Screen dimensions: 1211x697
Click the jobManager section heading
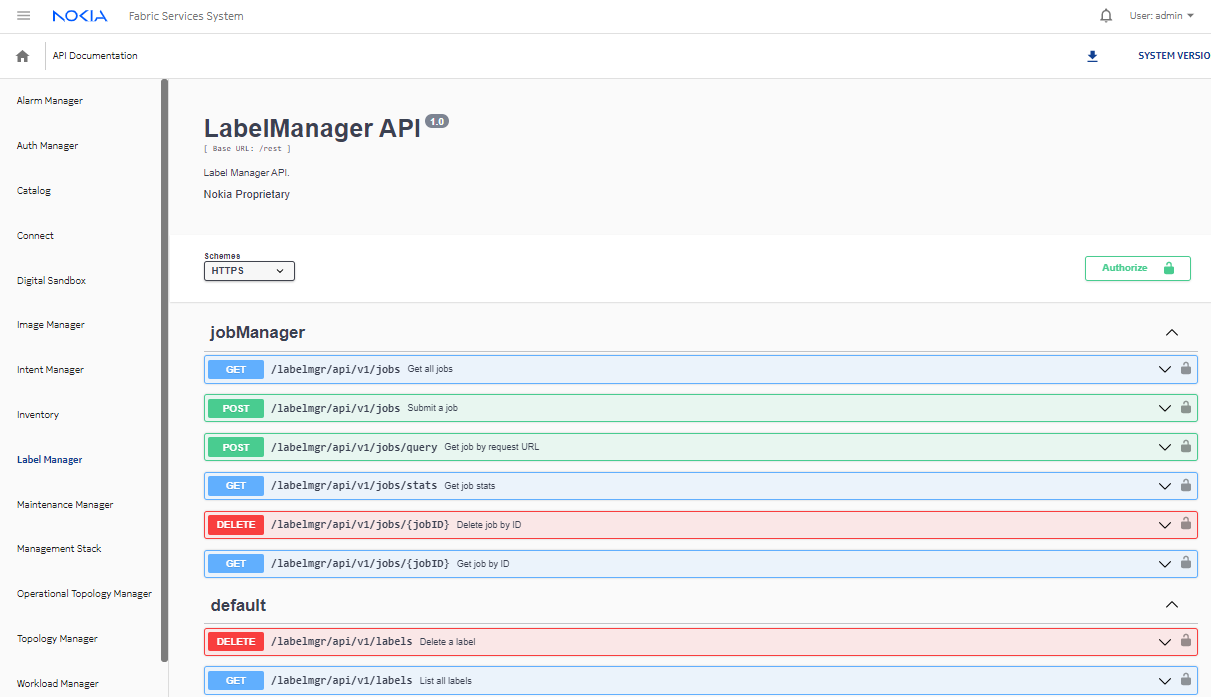(x=257, y=332)
